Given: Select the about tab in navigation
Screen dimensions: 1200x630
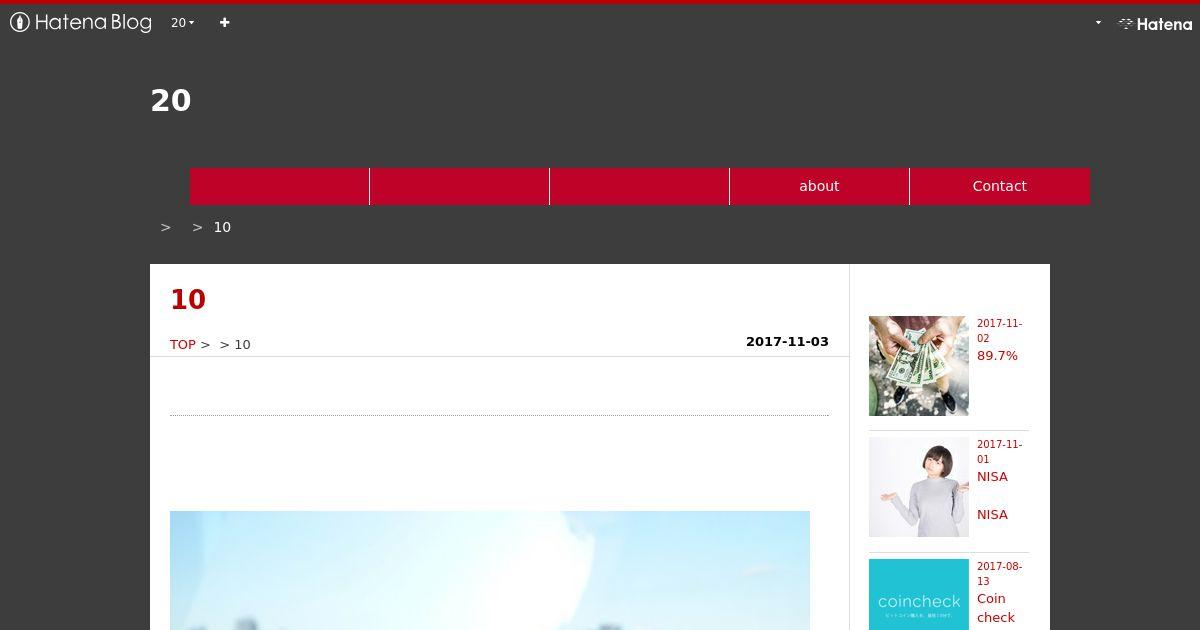Looking at the screenshot, I should pyautogui.click(x=819, y=186).
